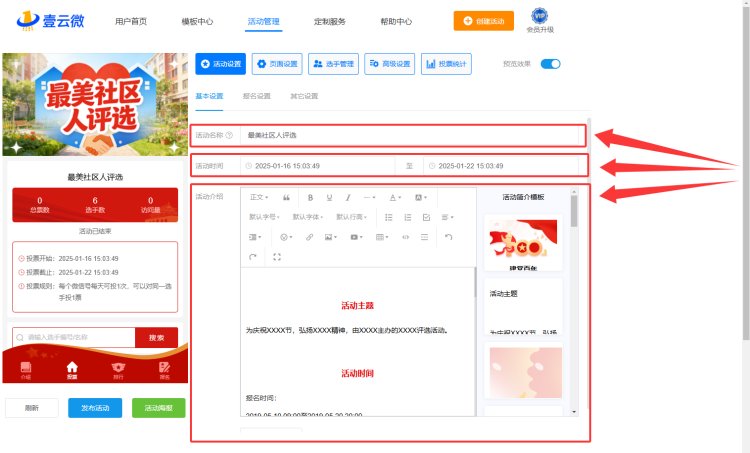Select 建党百年 intro template thumbnail
Screen dimensions: 750x453
pos(523,243)
